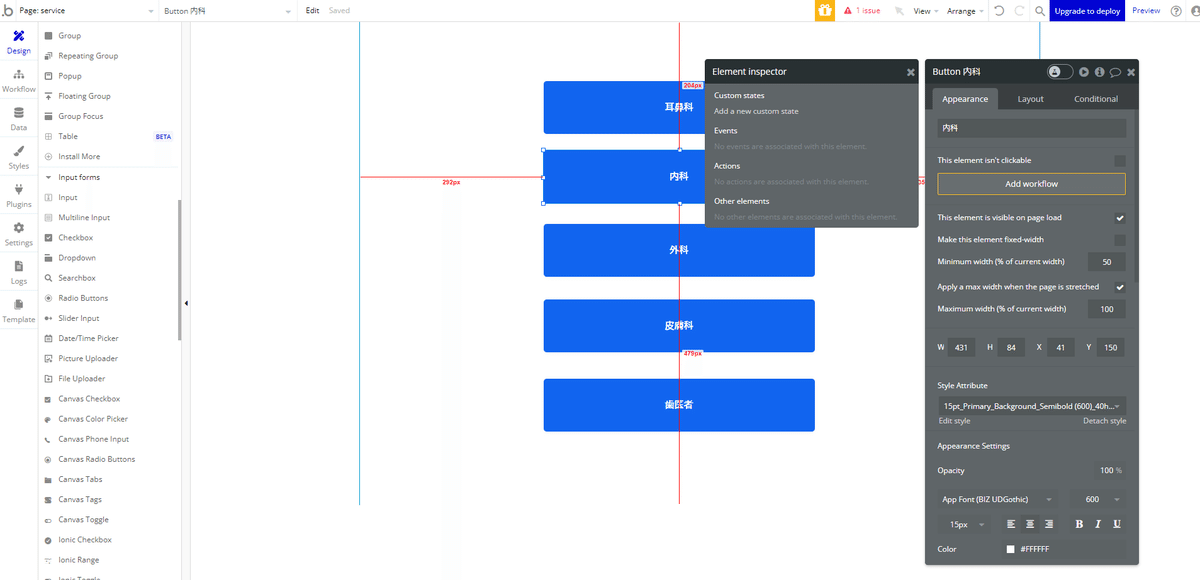Image resolution: width=1200 pixels, height=580 pixels.
Task: Click Add a new custom state
Action: pyautogui.click(x=756, y=111)
